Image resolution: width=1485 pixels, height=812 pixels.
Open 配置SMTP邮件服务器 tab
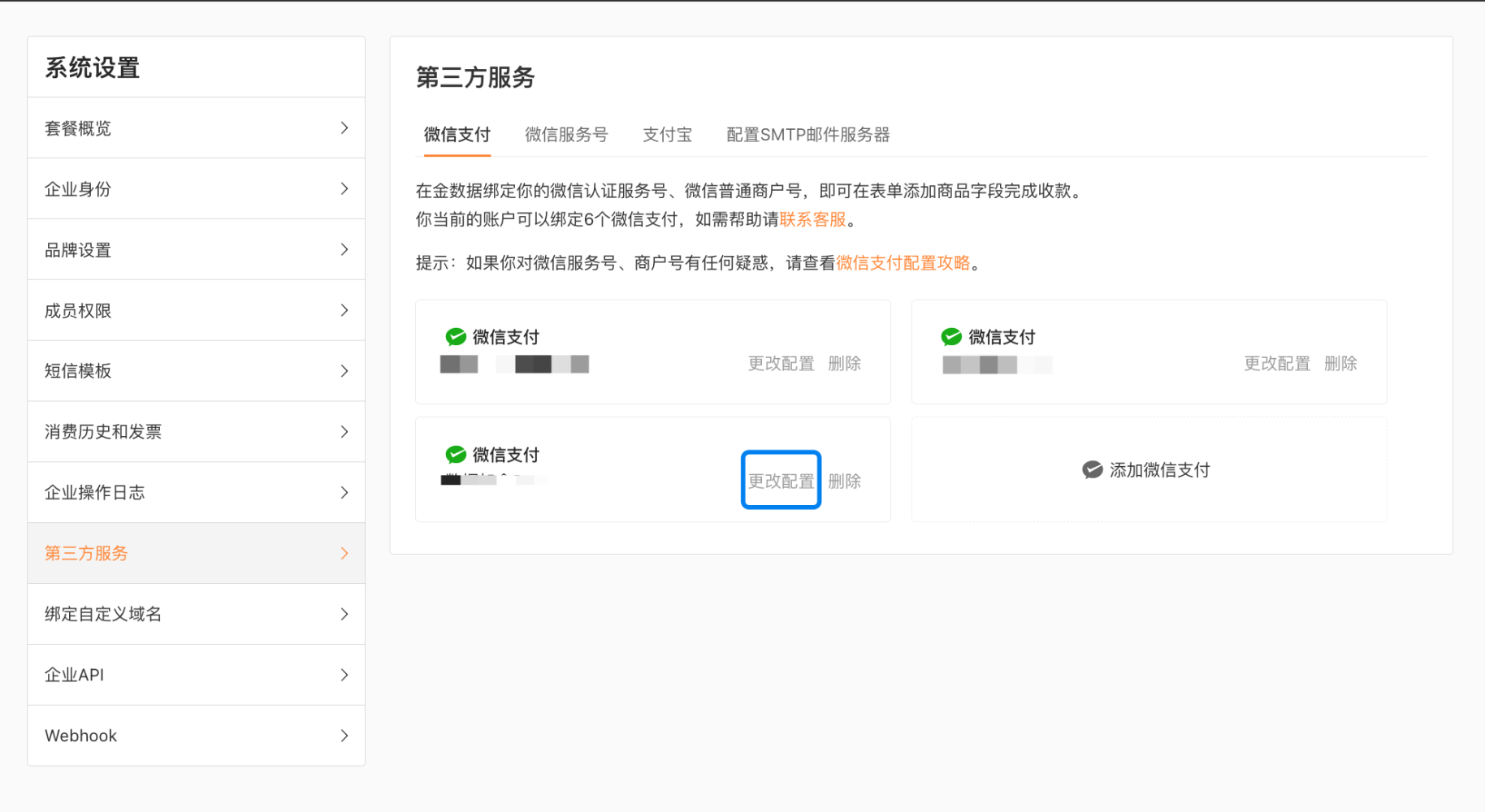tap(808, 135)
